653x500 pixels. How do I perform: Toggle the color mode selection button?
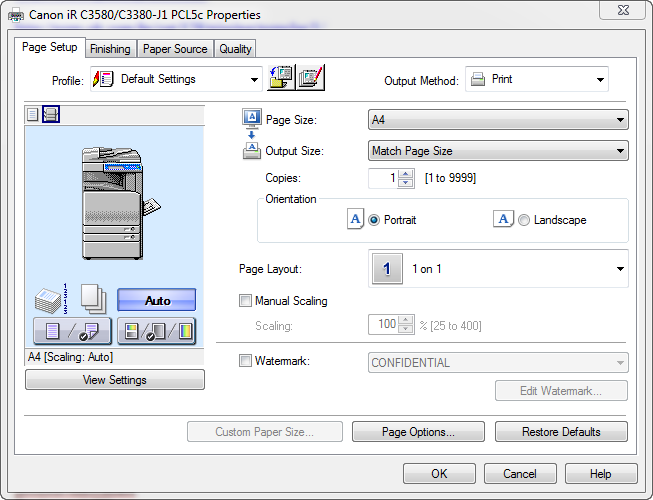tap(157, 331)
